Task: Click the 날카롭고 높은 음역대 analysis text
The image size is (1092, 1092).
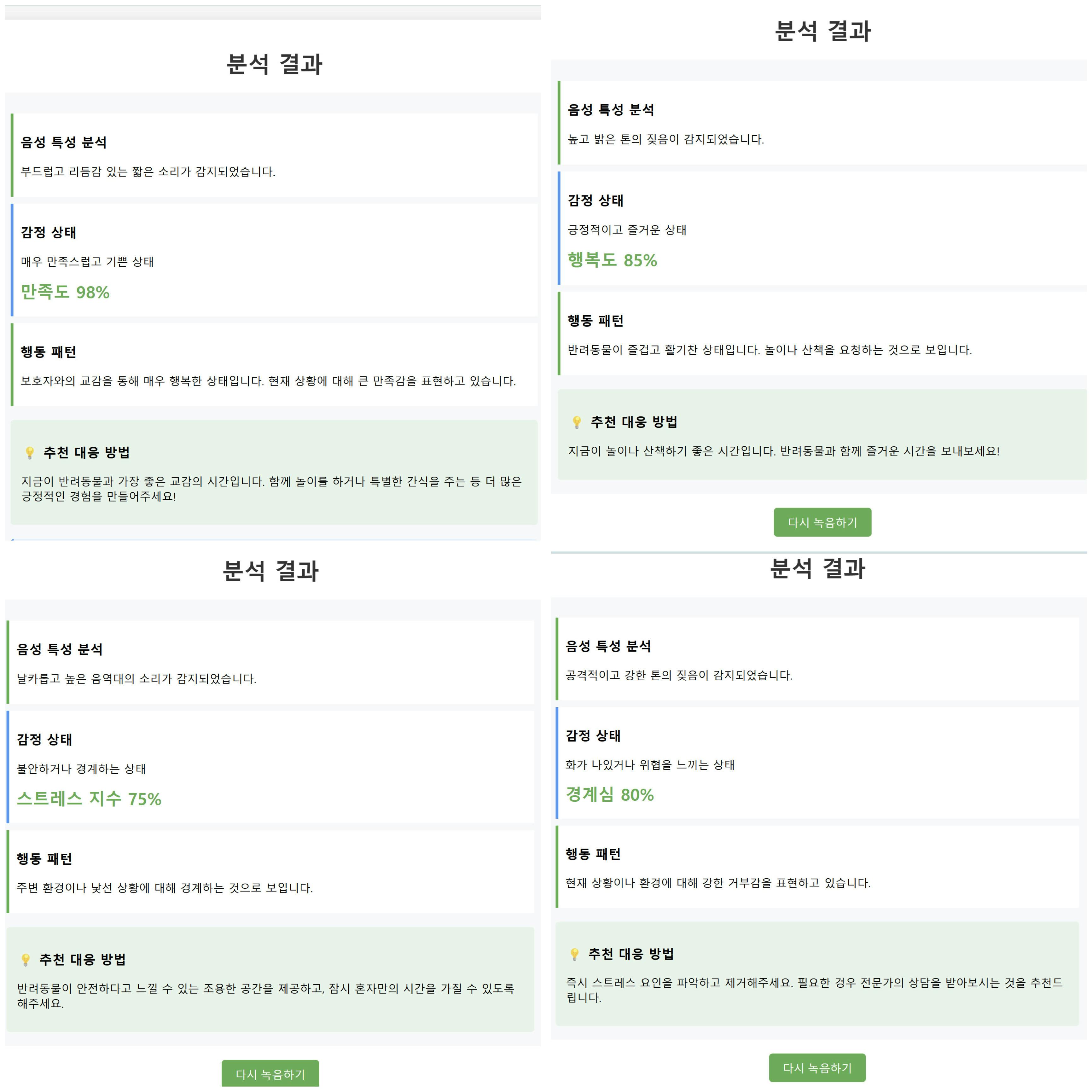Action: tap(136, 679)
